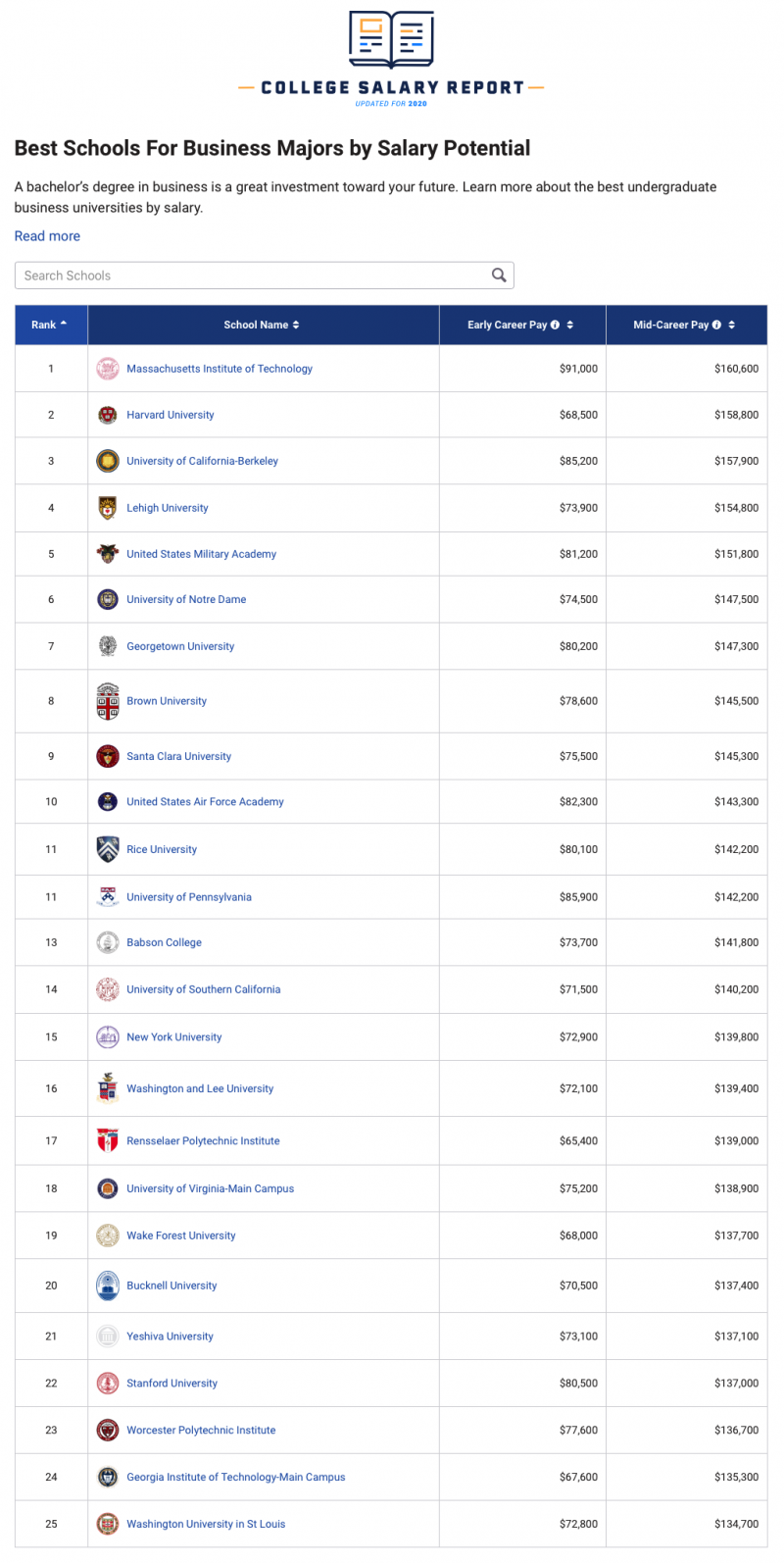The image size is (784, 1563).
Task: Click the search magnifier icon
Action: pos(499,276)
